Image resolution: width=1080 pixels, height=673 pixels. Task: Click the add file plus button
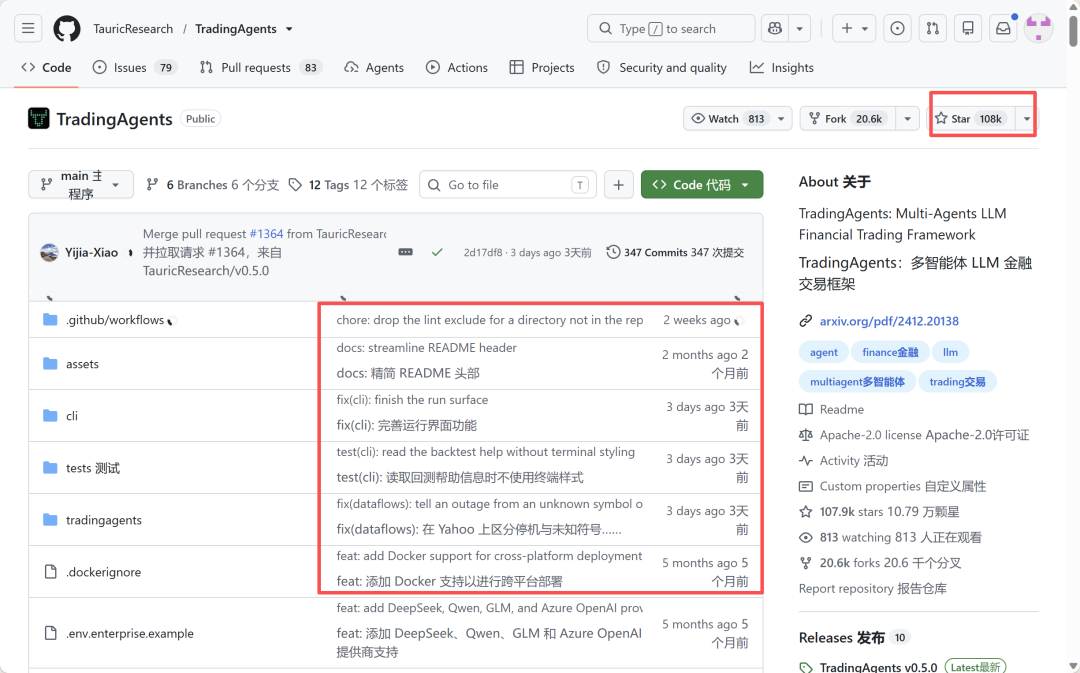pos(619,185)
